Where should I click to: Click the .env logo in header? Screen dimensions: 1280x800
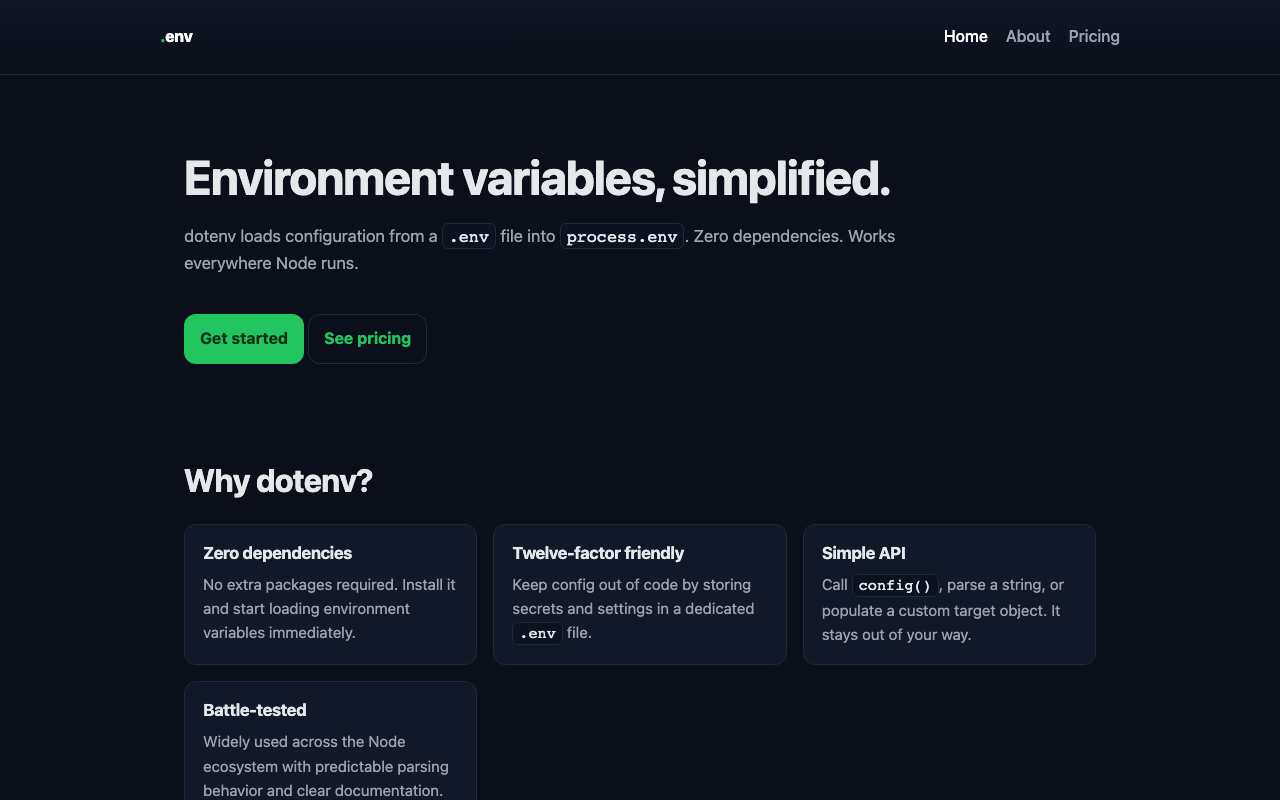tap(177, 37)
